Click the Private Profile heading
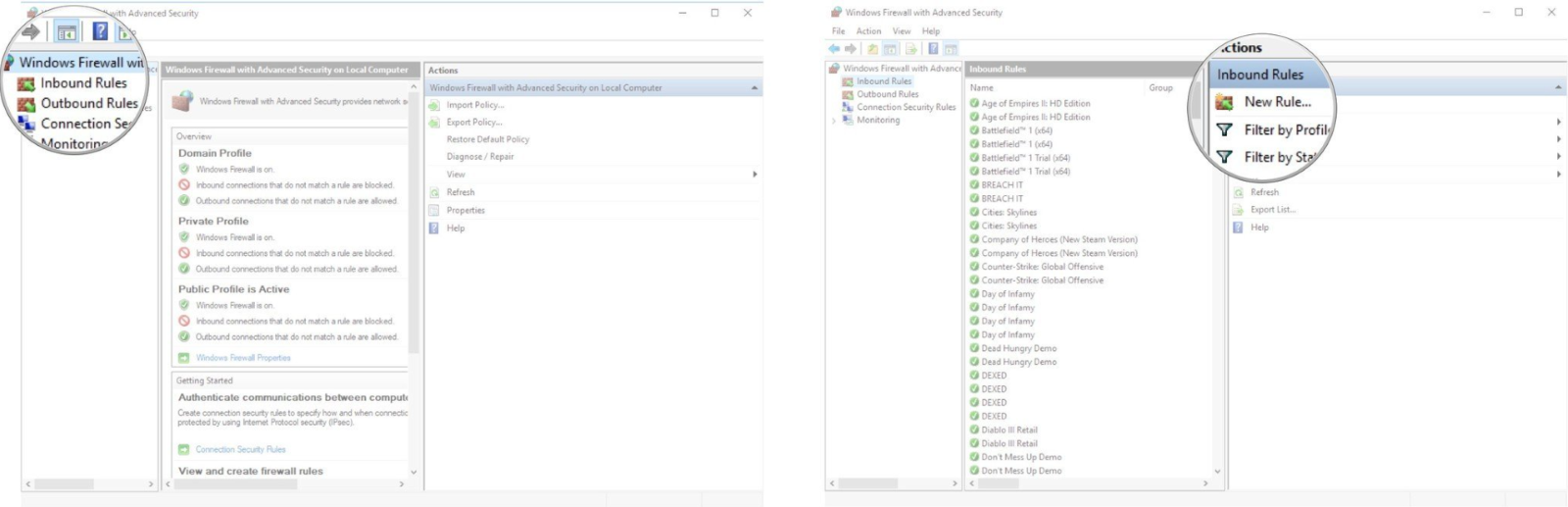This screenshot has width=1568, height=507. (214, 222)
